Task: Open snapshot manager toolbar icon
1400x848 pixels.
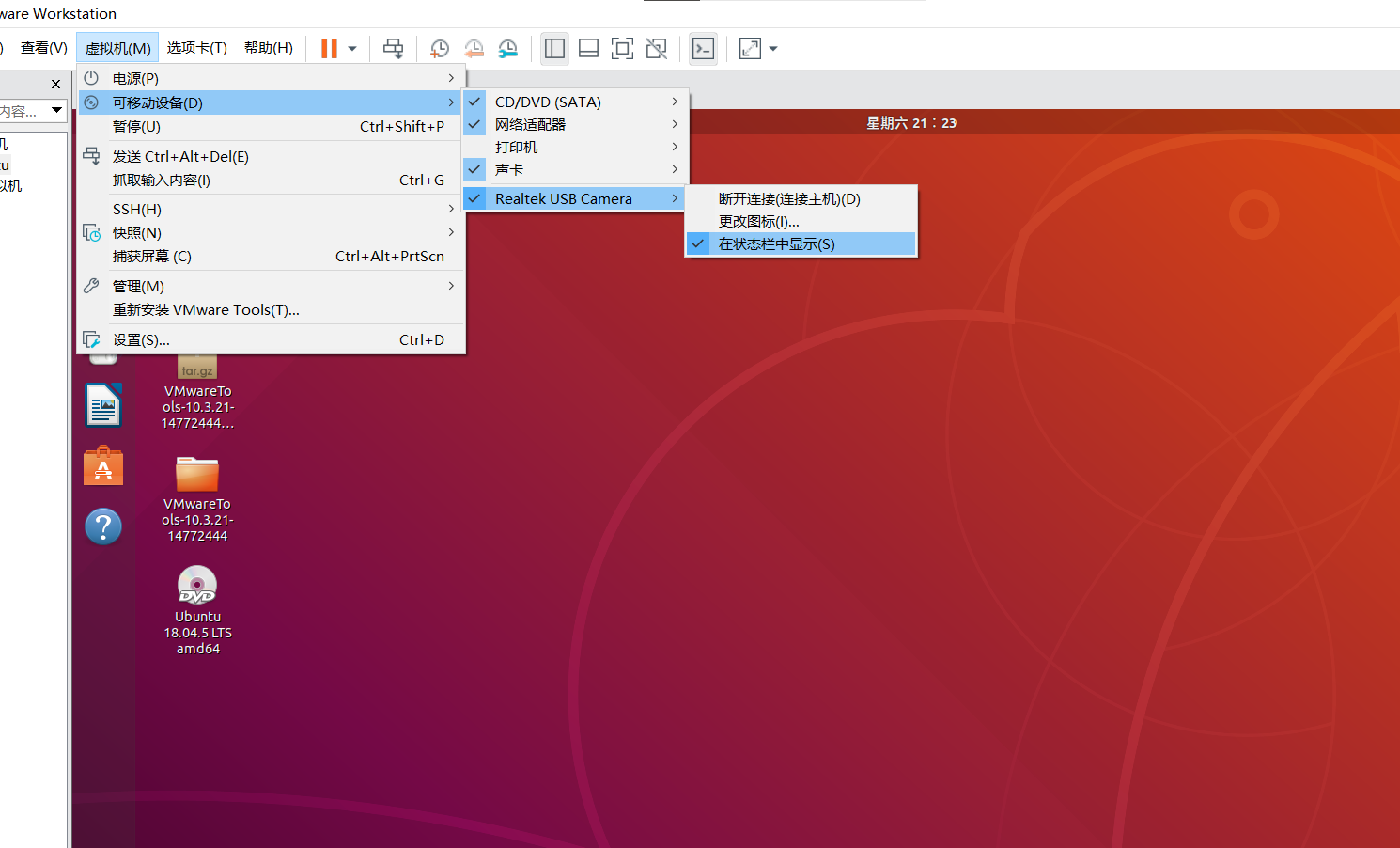Action: pos(507,48)
